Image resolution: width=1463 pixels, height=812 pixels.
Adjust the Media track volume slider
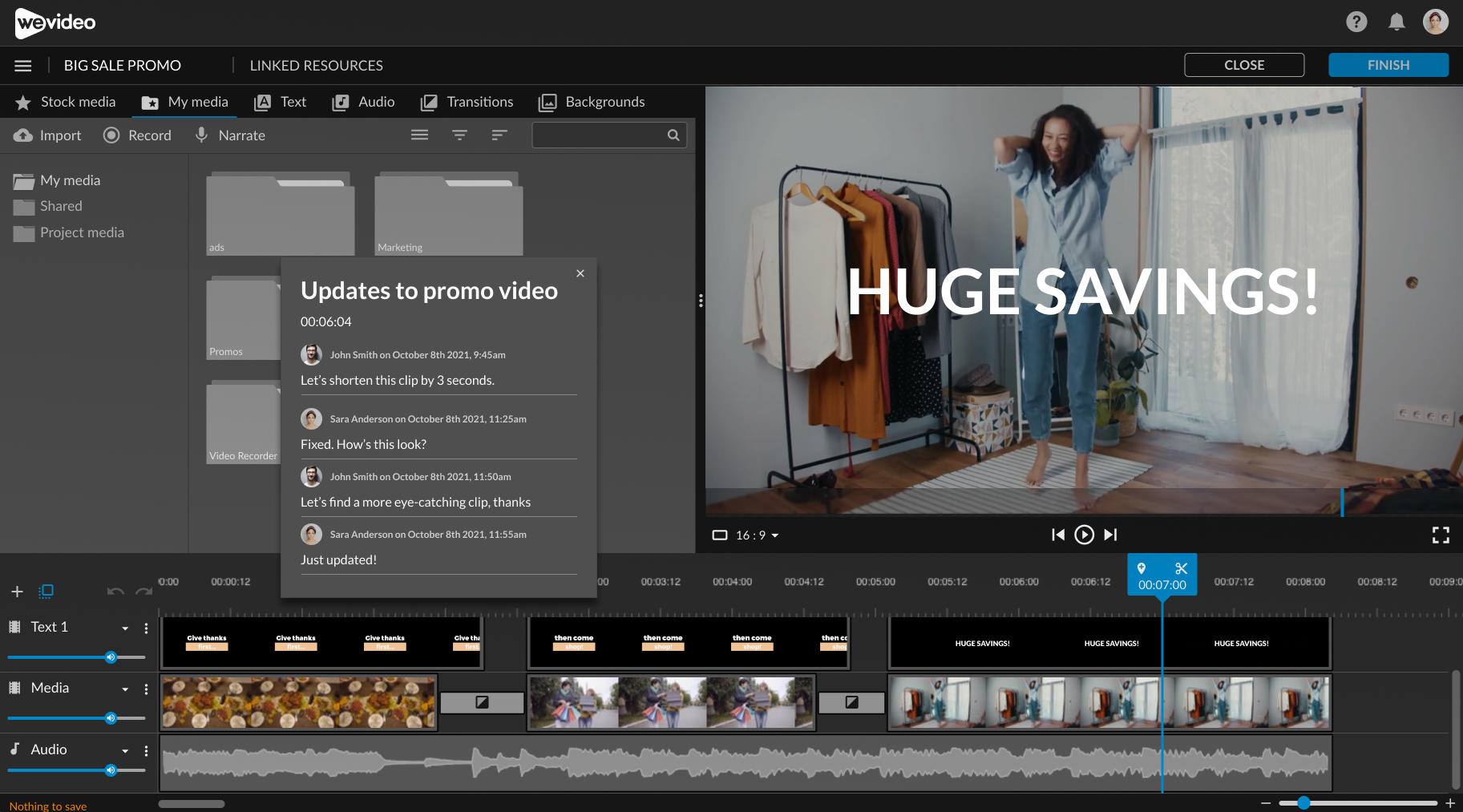(111, 718)
